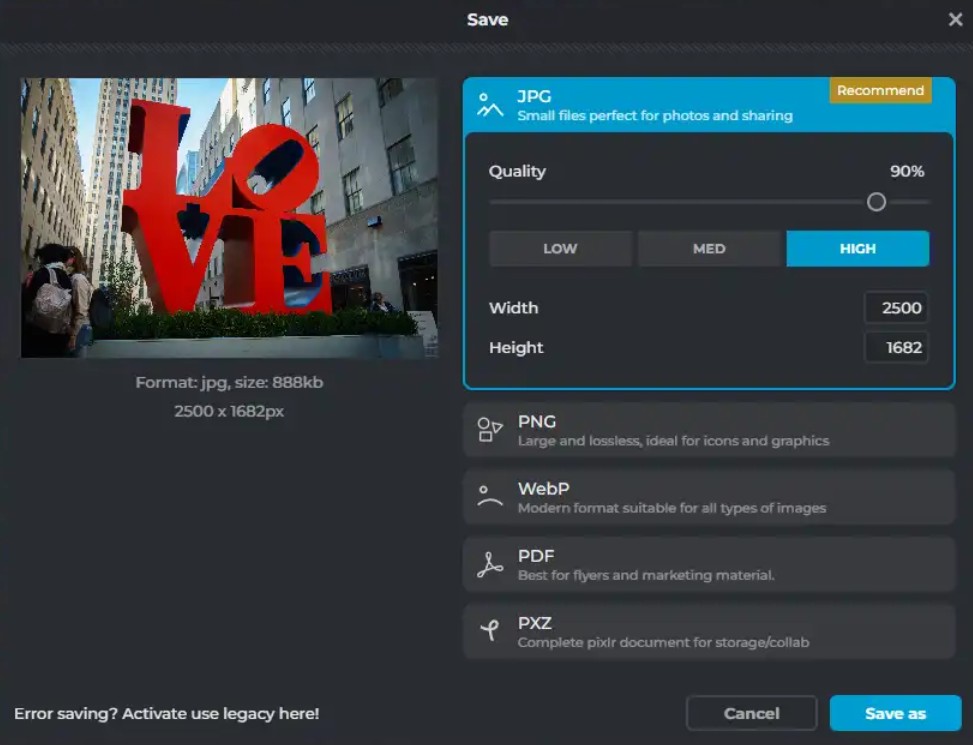The height and width of the screenshot is (745, 973).
Task: Click in the Width input field
Action: pos(895,308)
